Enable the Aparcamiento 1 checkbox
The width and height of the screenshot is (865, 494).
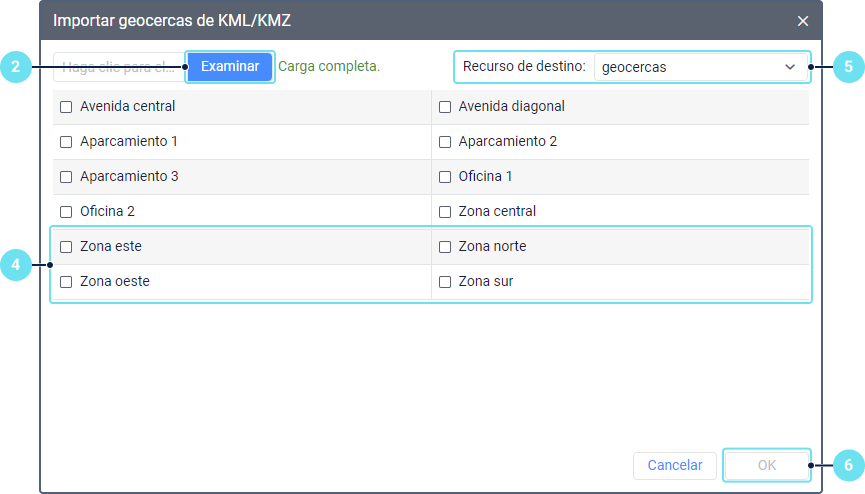pyautogui.click(x=66, y=141)
